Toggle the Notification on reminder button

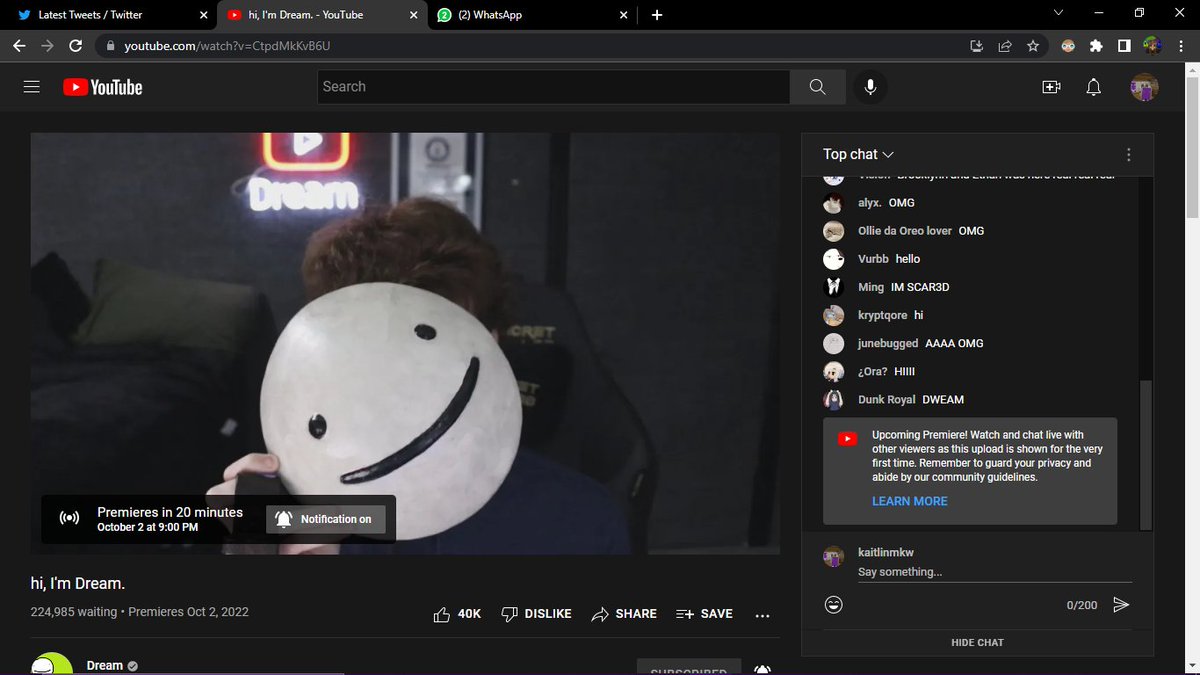coord(325,519)
